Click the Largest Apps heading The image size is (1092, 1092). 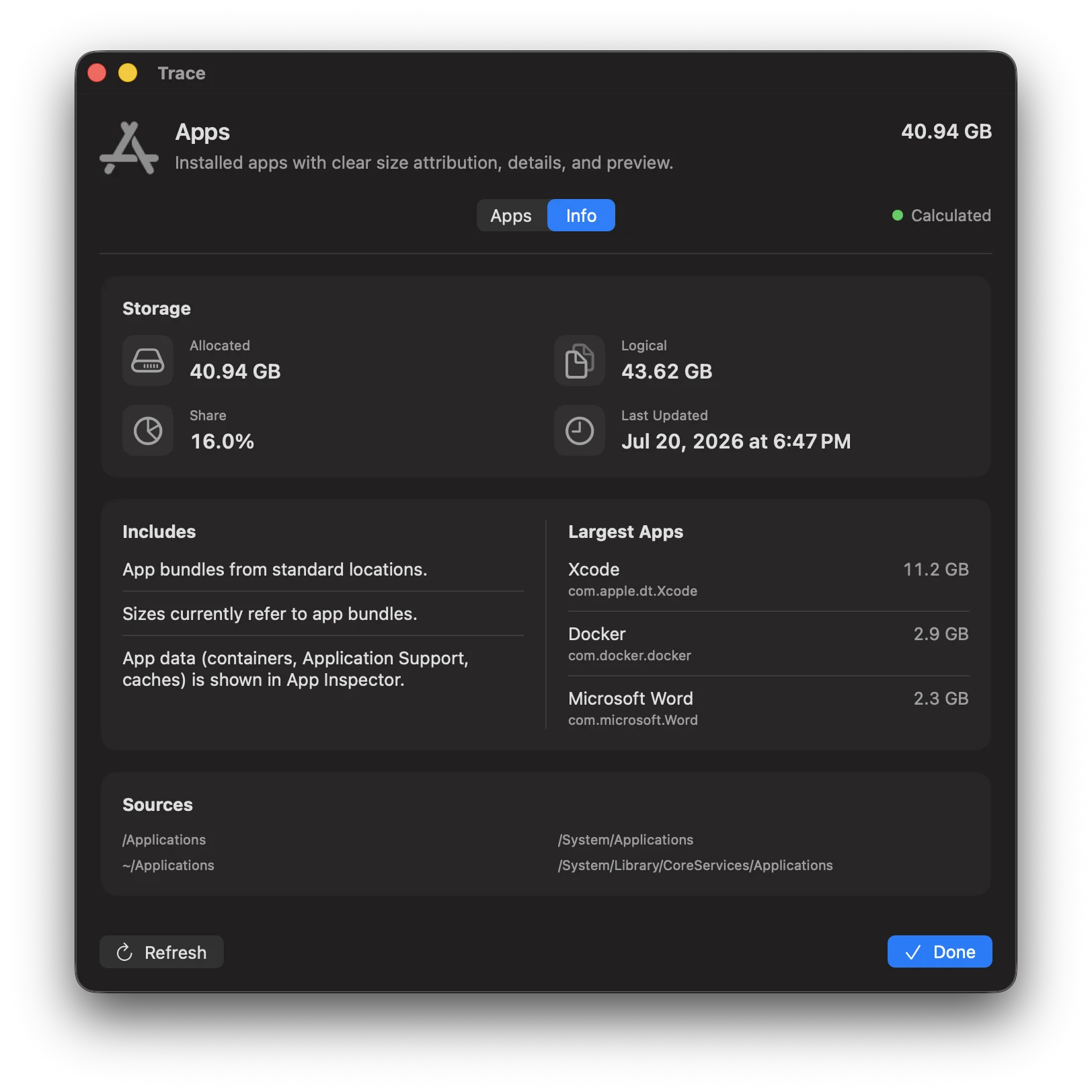(x=625, y=532)
